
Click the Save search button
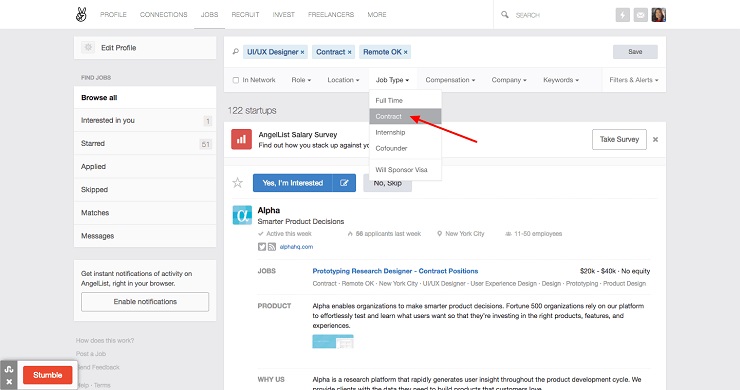635,52
